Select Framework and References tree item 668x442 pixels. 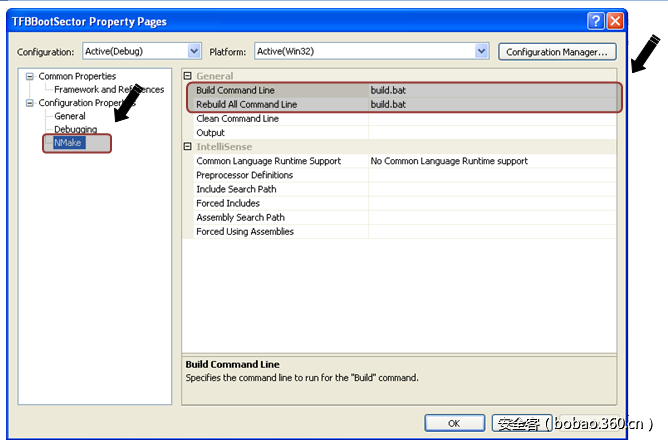click(108, 90)
